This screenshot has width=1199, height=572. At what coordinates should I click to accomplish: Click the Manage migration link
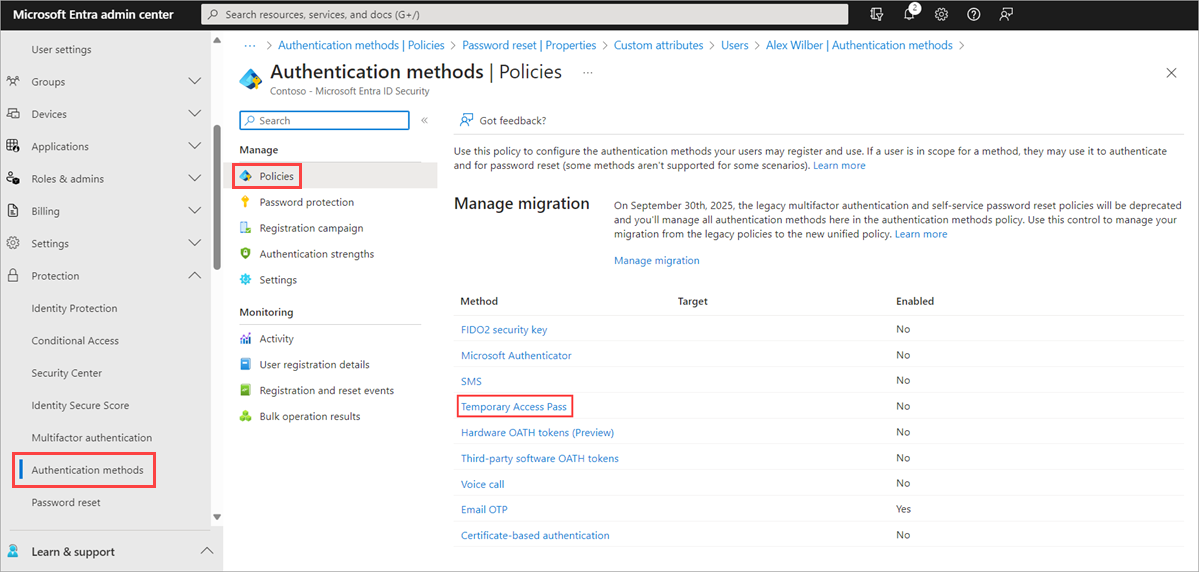click(x=656, y=260)
